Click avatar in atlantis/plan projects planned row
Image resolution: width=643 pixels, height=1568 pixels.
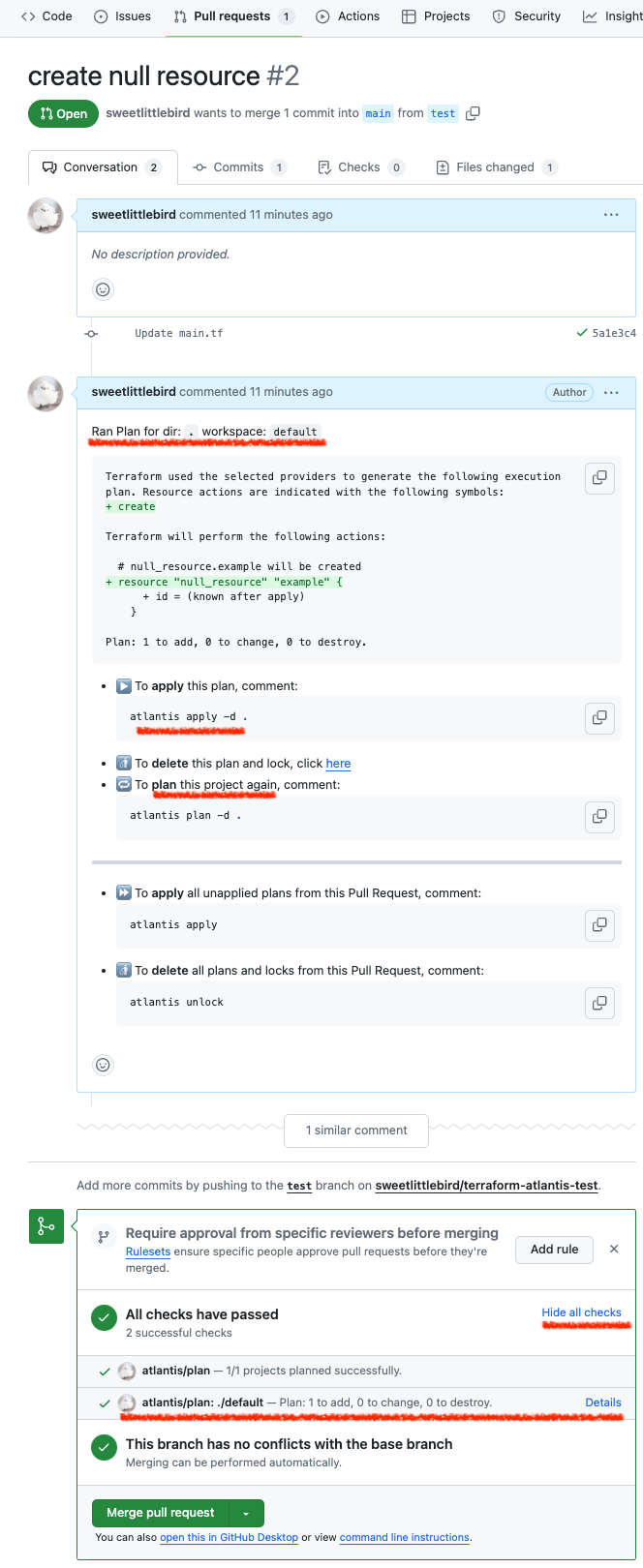click(x=127, y=1371)
